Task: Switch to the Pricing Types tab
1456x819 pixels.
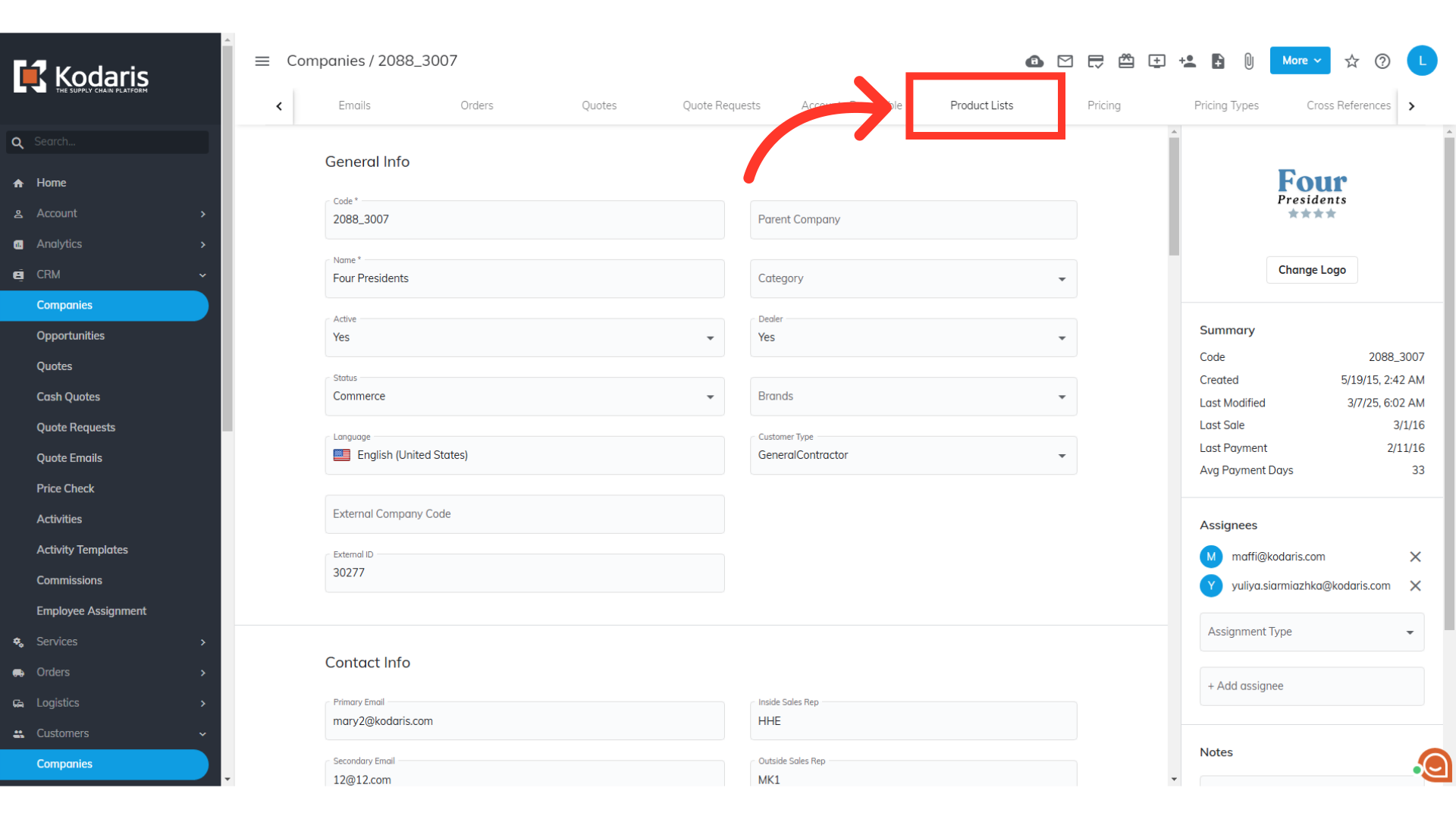Action: coord(1225,106)
